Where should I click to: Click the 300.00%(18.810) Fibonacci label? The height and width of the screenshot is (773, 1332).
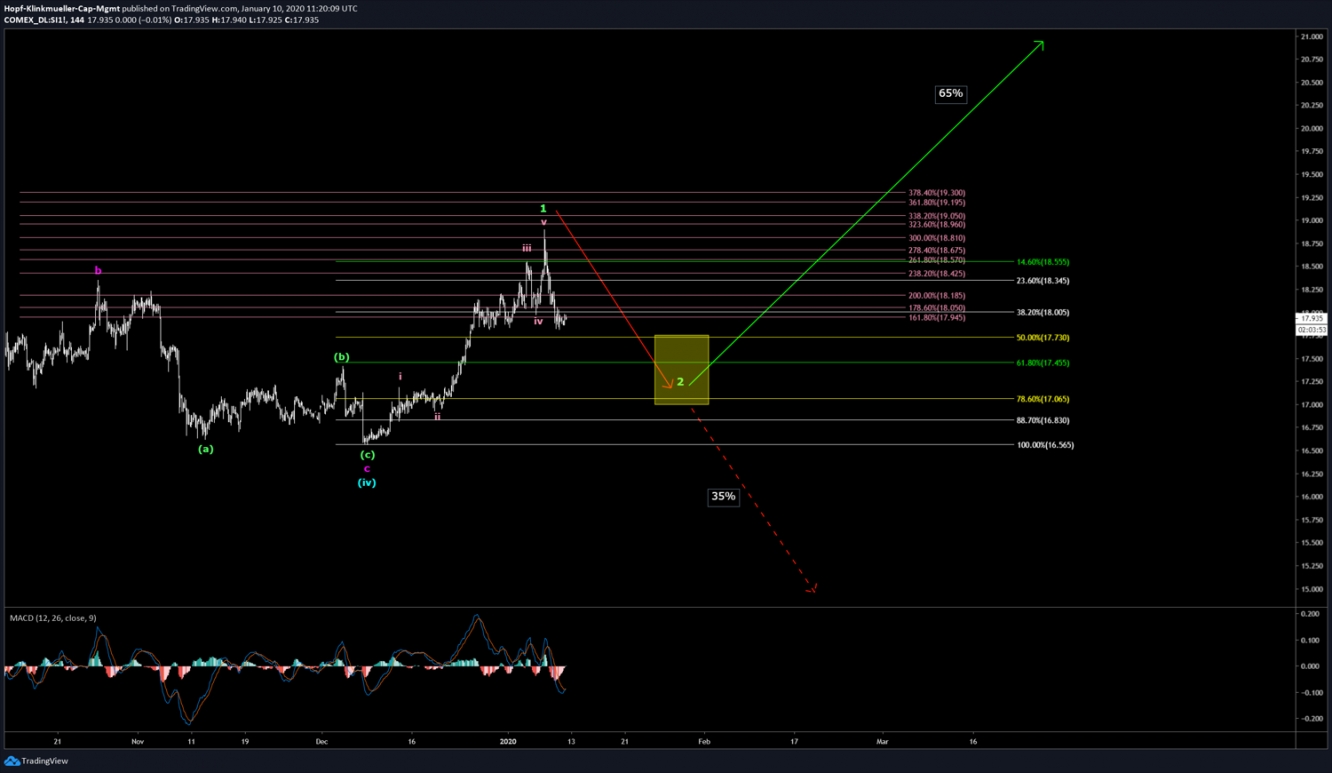pos(937,239)
